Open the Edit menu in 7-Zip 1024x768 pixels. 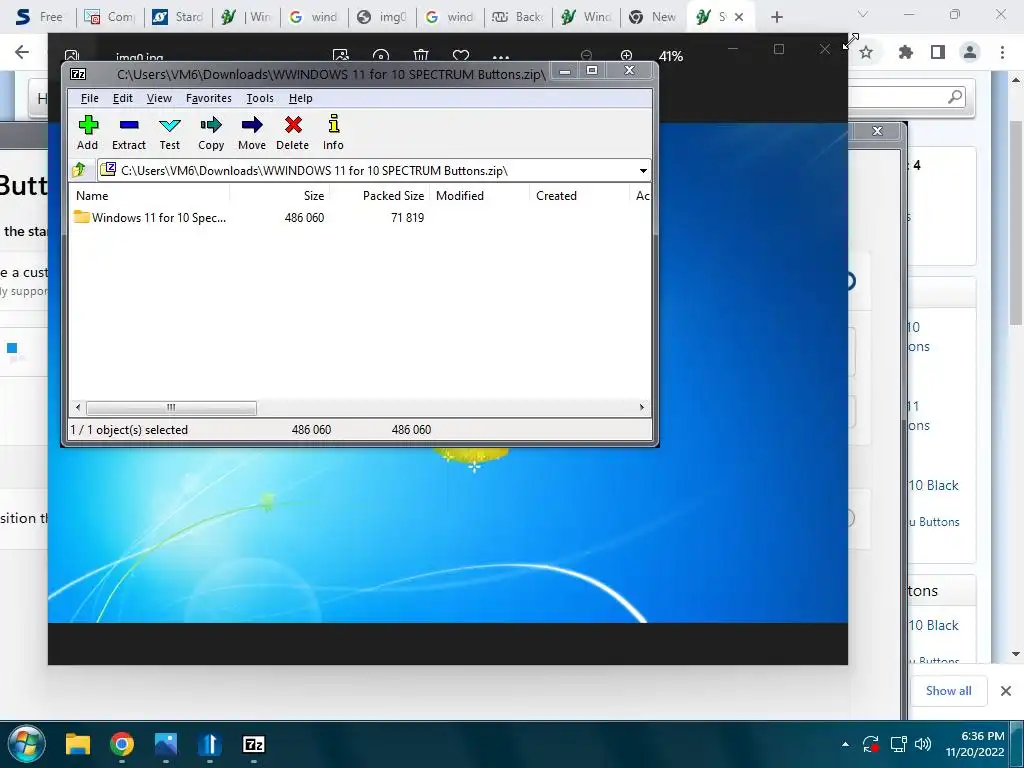122,98
